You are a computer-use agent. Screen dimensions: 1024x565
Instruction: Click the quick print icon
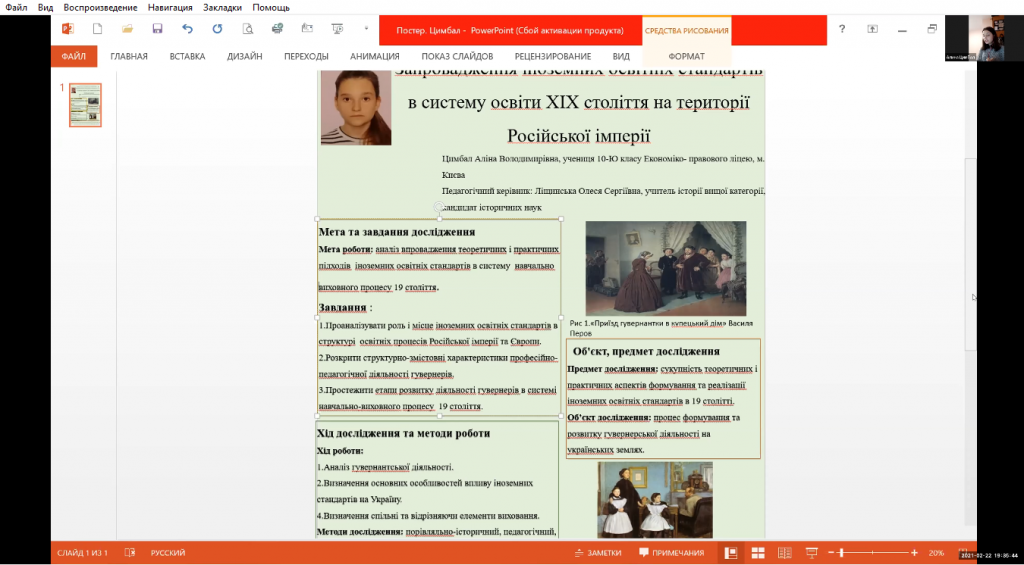click(x=278, y=29)
